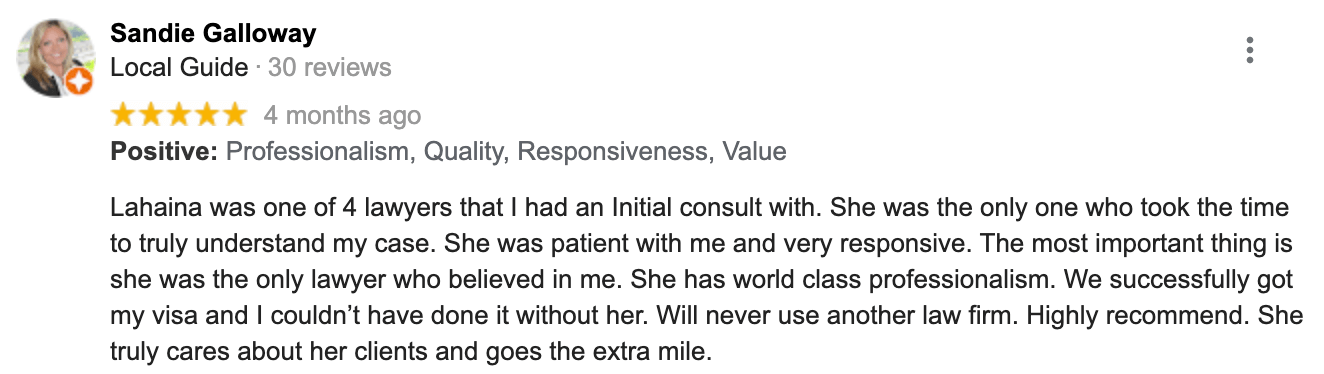Click the Local Guide label
The image size is (1324, 374).
pos(179,68)
